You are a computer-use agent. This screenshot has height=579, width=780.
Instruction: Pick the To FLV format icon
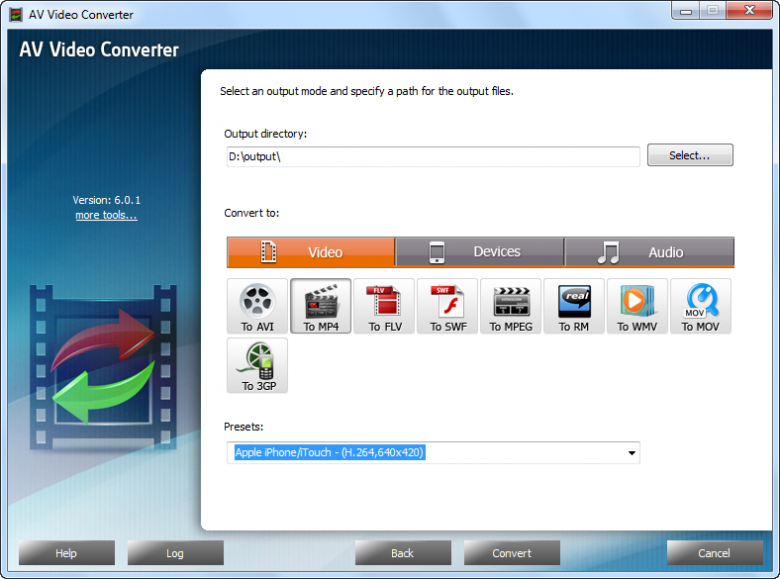click(384, 306)
